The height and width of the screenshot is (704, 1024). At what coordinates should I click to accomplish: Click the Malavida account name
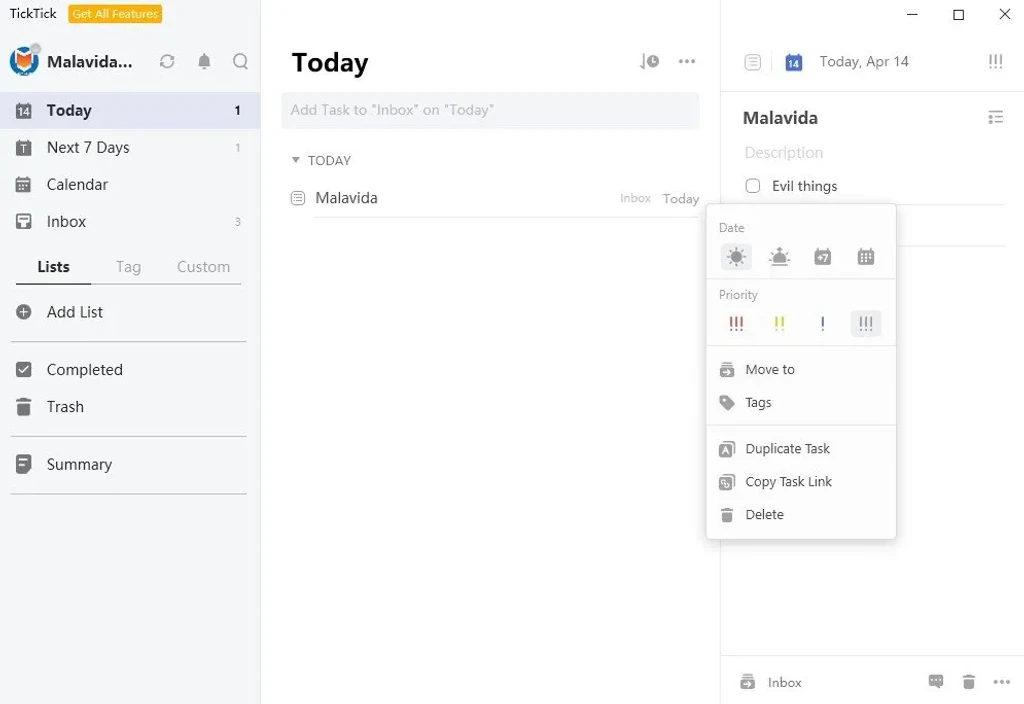click(x=89, y=61)
